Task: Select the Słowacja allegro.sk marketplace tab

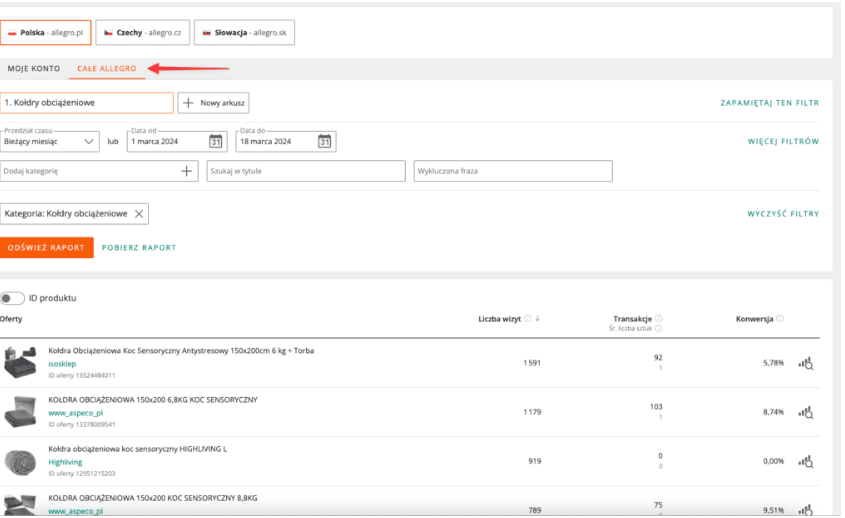Action: (244, 32)
